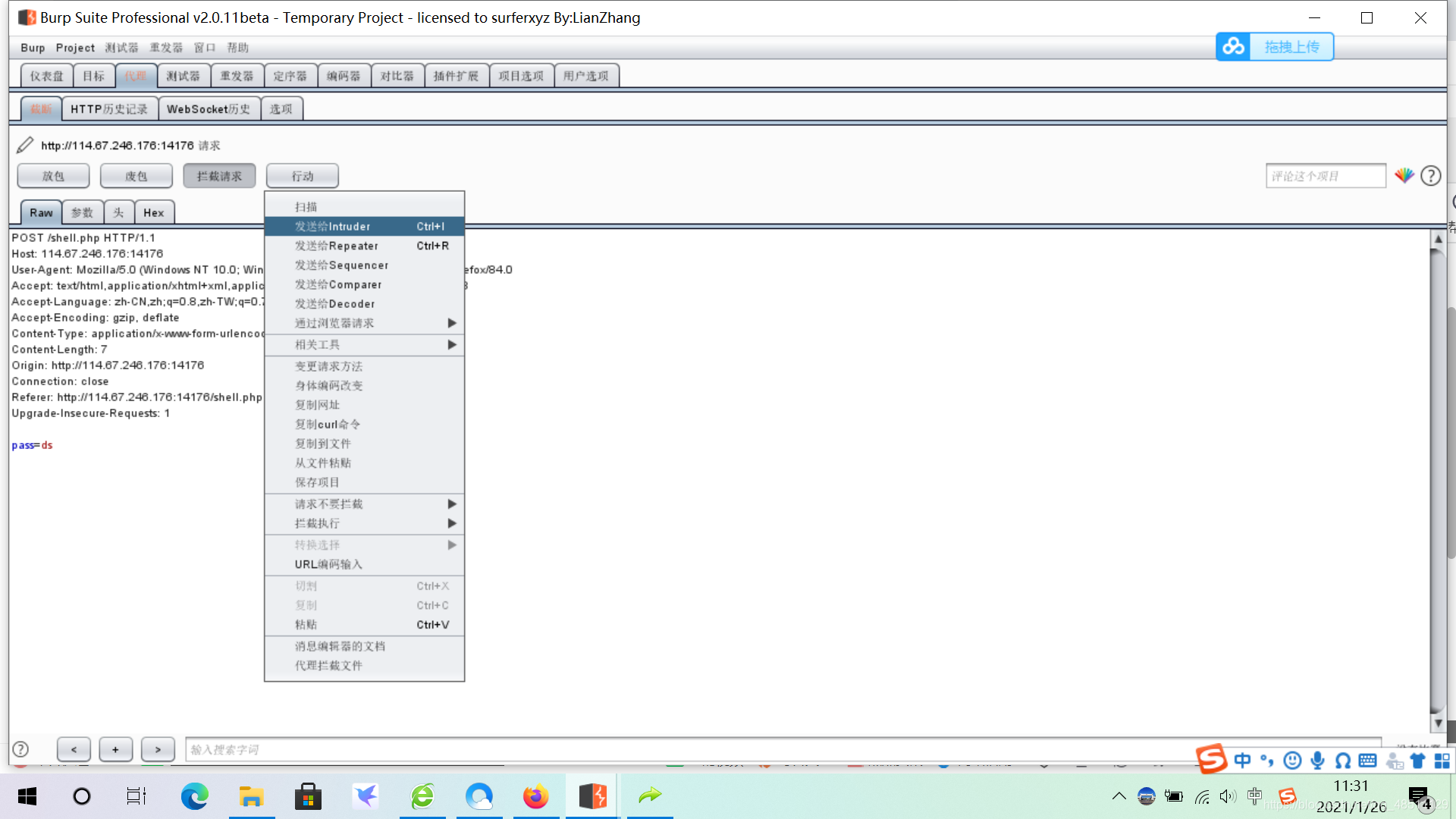Expand 通过浏览器请求 submenu
This screenshot has height=819, width=1456.
[x=364, y=323]
